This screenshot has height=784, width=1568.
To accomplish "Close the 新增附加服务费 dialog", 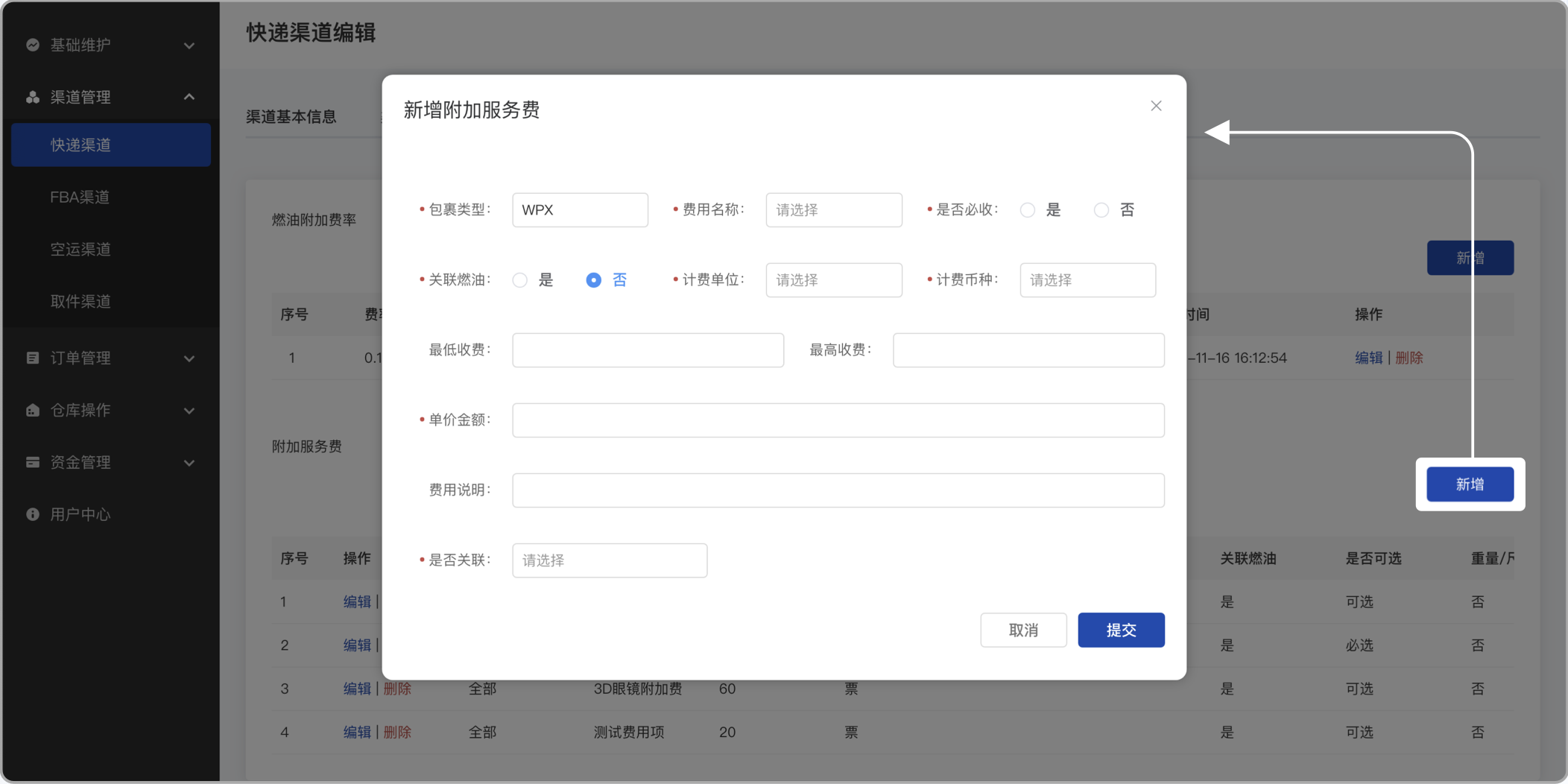I will pyautogui.click(x=1155, y=106).
